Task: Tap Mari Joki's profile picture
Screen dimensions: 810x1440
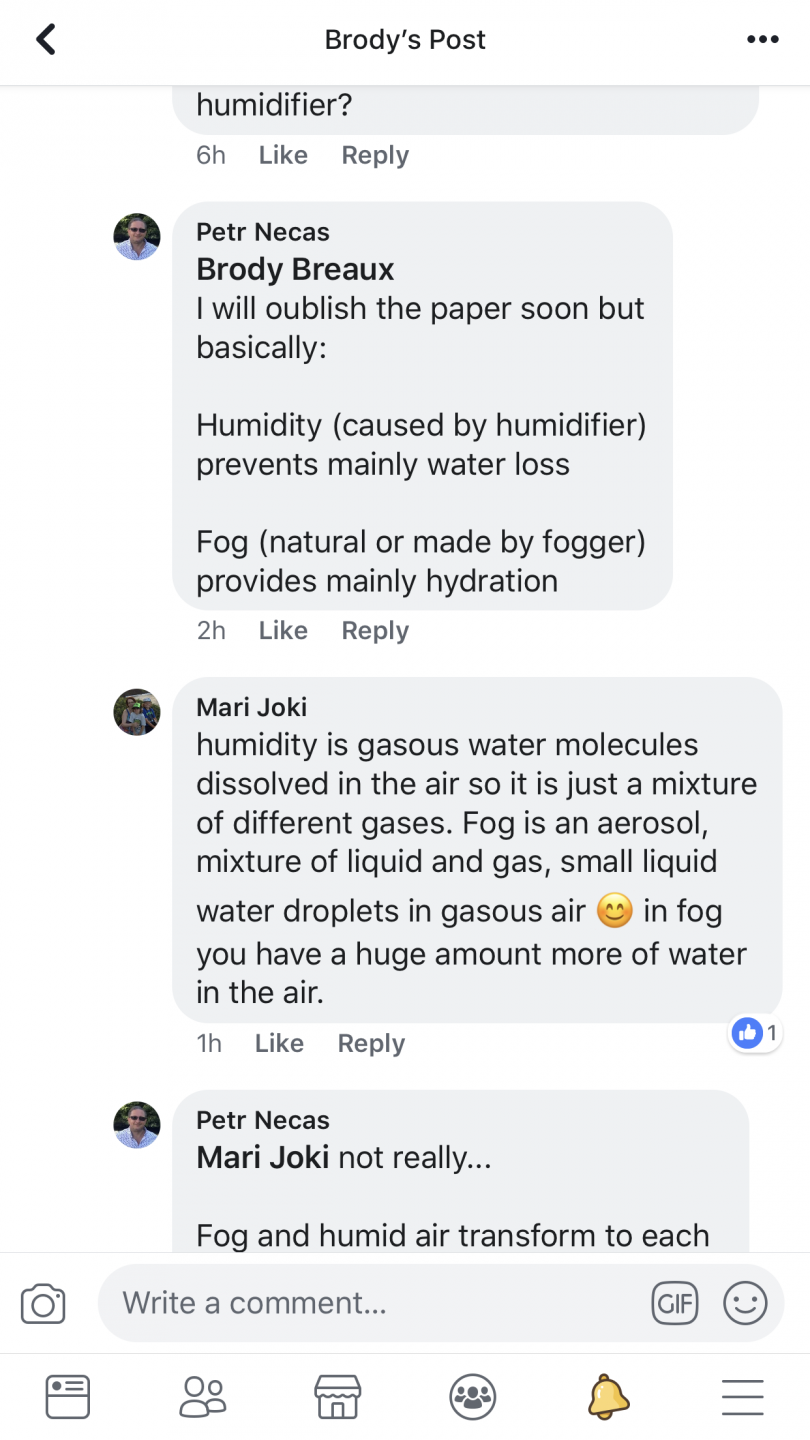Action: (x=137, y=712)
